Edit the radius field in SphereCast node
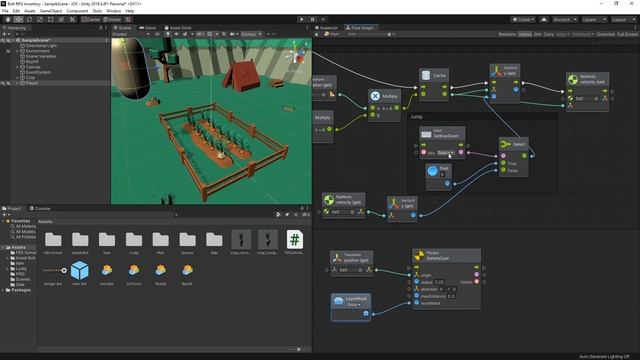 pos(439,282)
